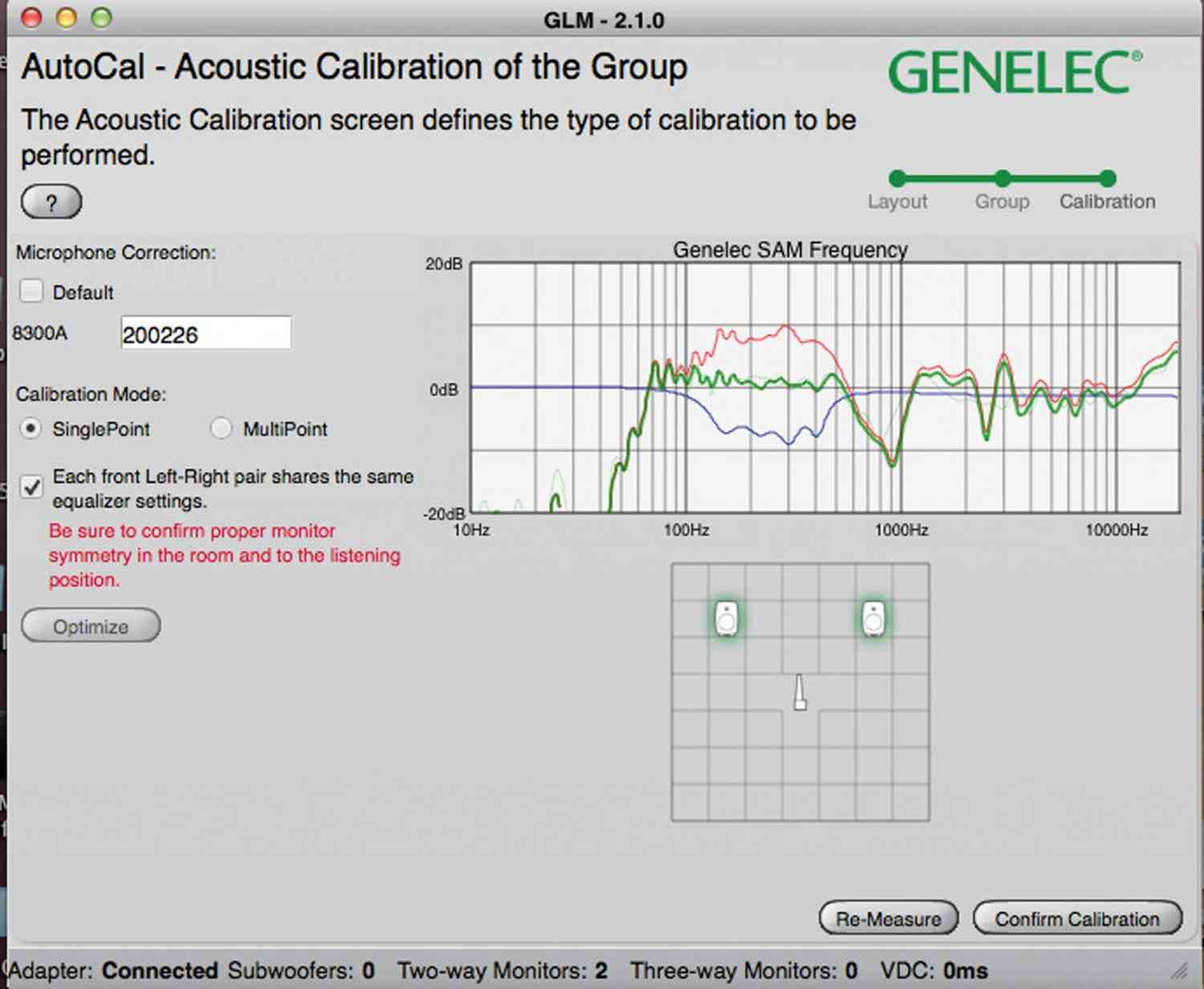Click the Genelec SAM Frequency graph

pyautogui.click(x=825, y=388)
